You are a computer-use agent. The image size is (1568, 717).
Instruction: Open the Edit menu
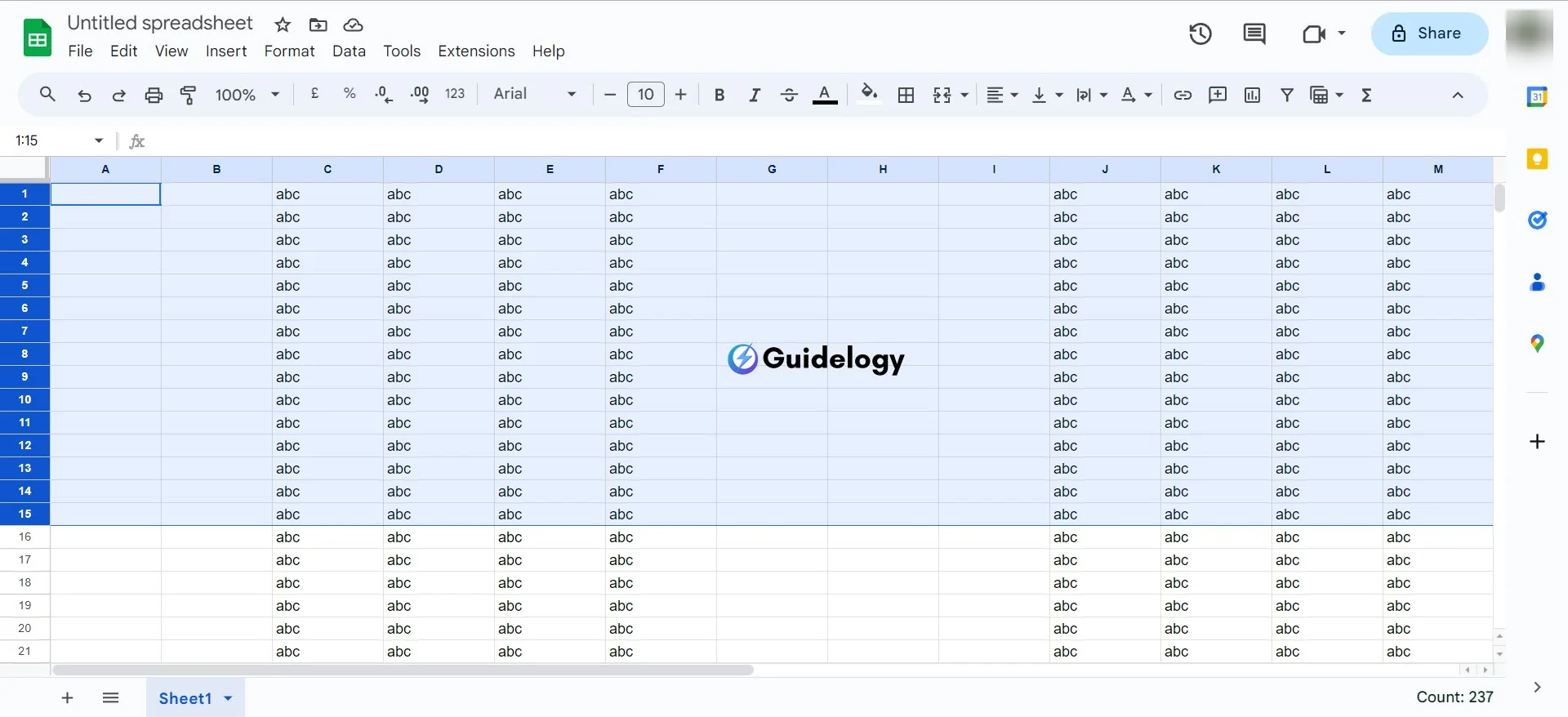pos(123,51)
